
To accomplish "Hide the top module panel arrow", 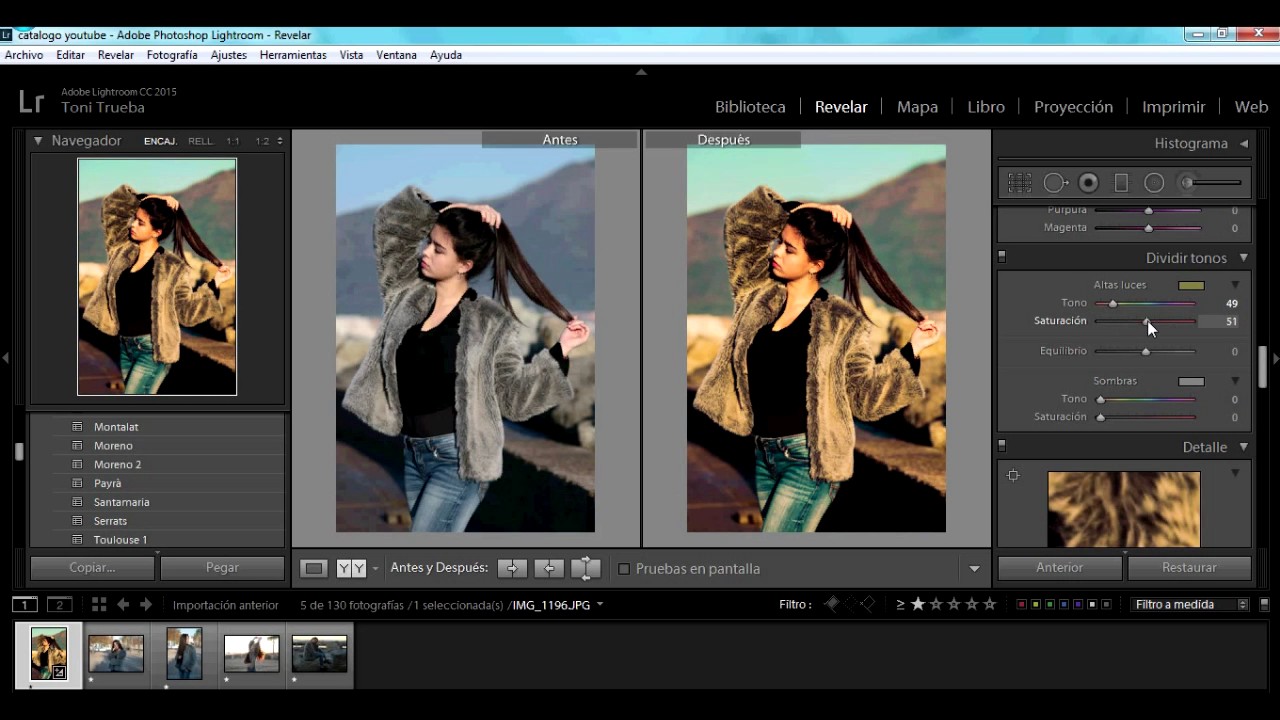I will click(x=641, y=72).
